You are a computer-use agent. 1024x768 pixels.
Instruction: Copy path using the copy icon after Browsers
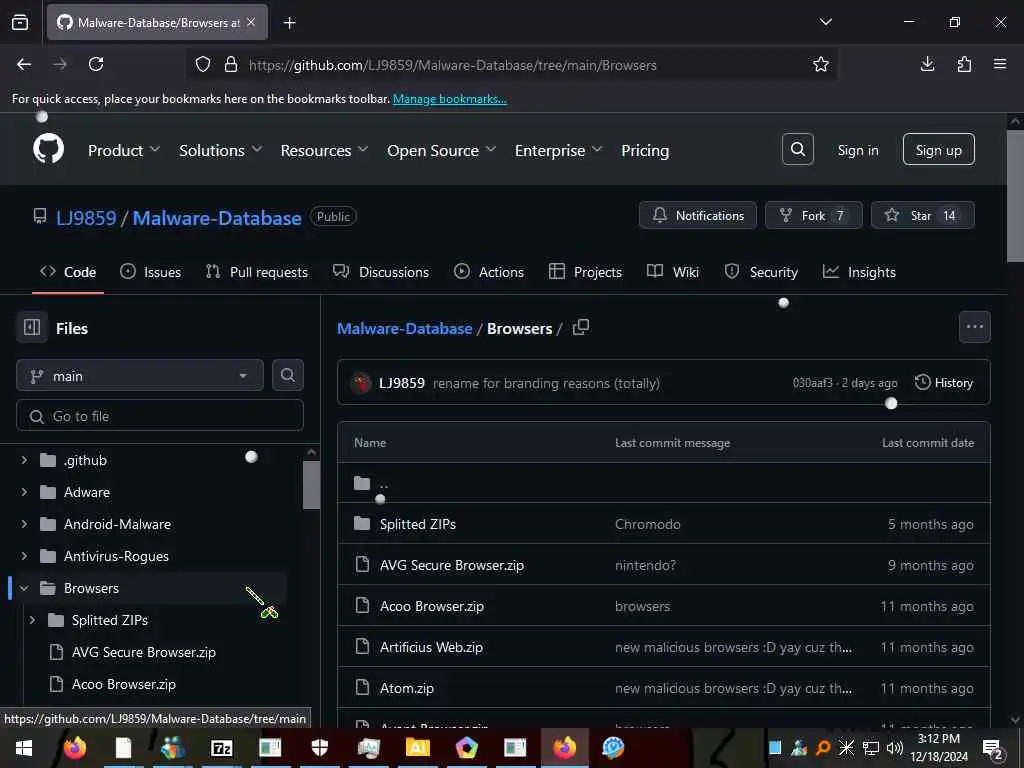click(581, 327)
